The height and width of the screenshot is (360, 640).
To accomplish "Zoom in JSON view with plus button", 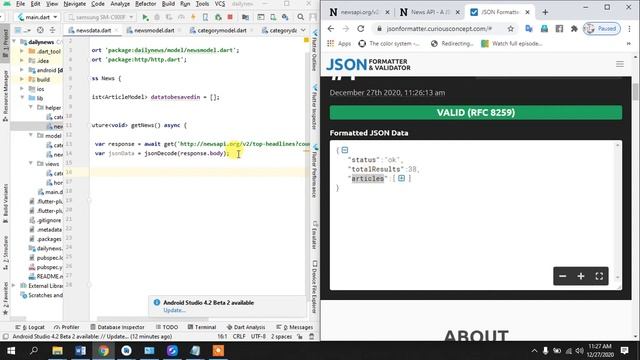I will tap(581, 276).
